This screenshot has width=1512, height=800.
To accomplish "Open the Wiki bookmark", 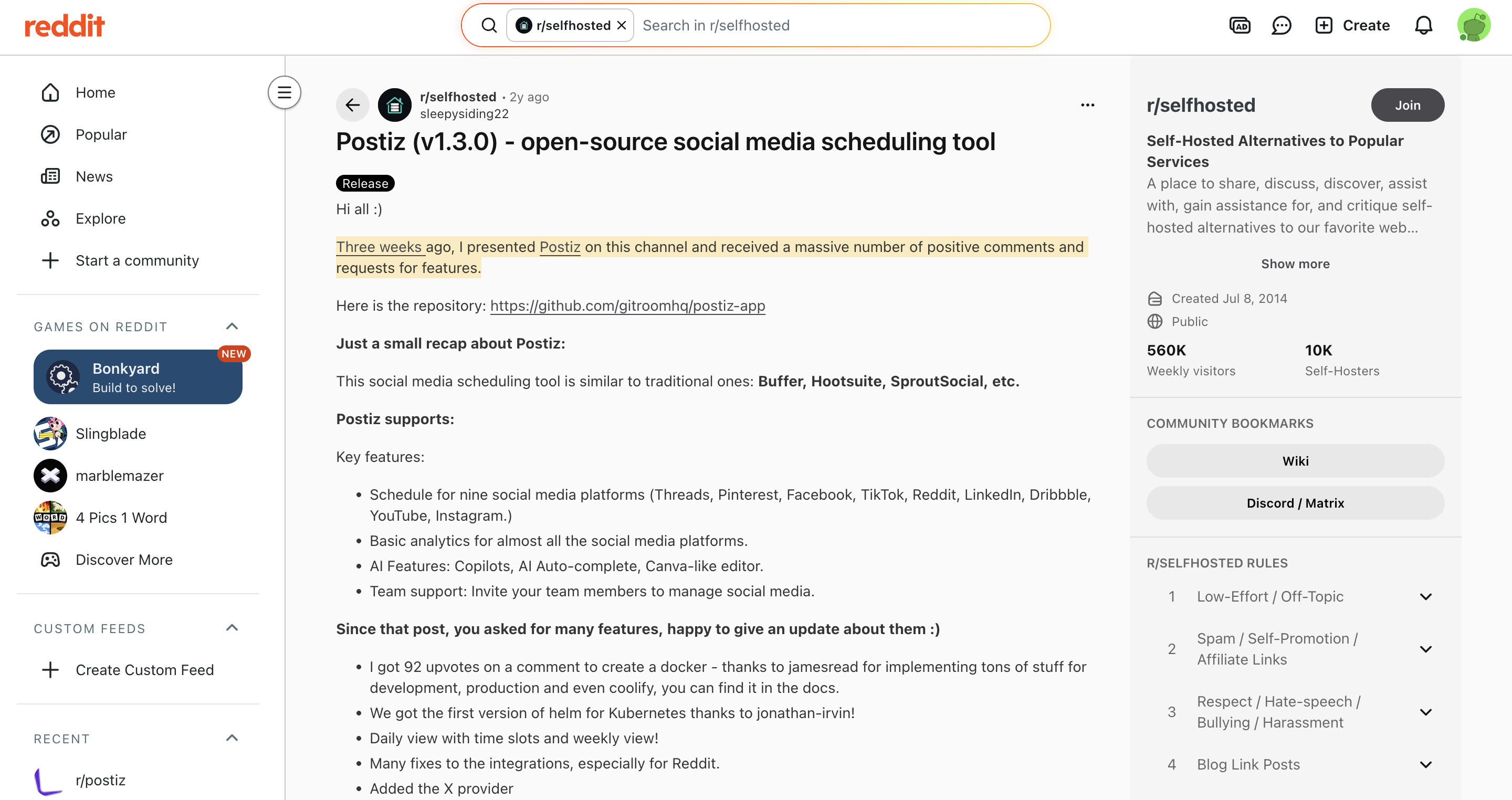I will point(1295,461).
